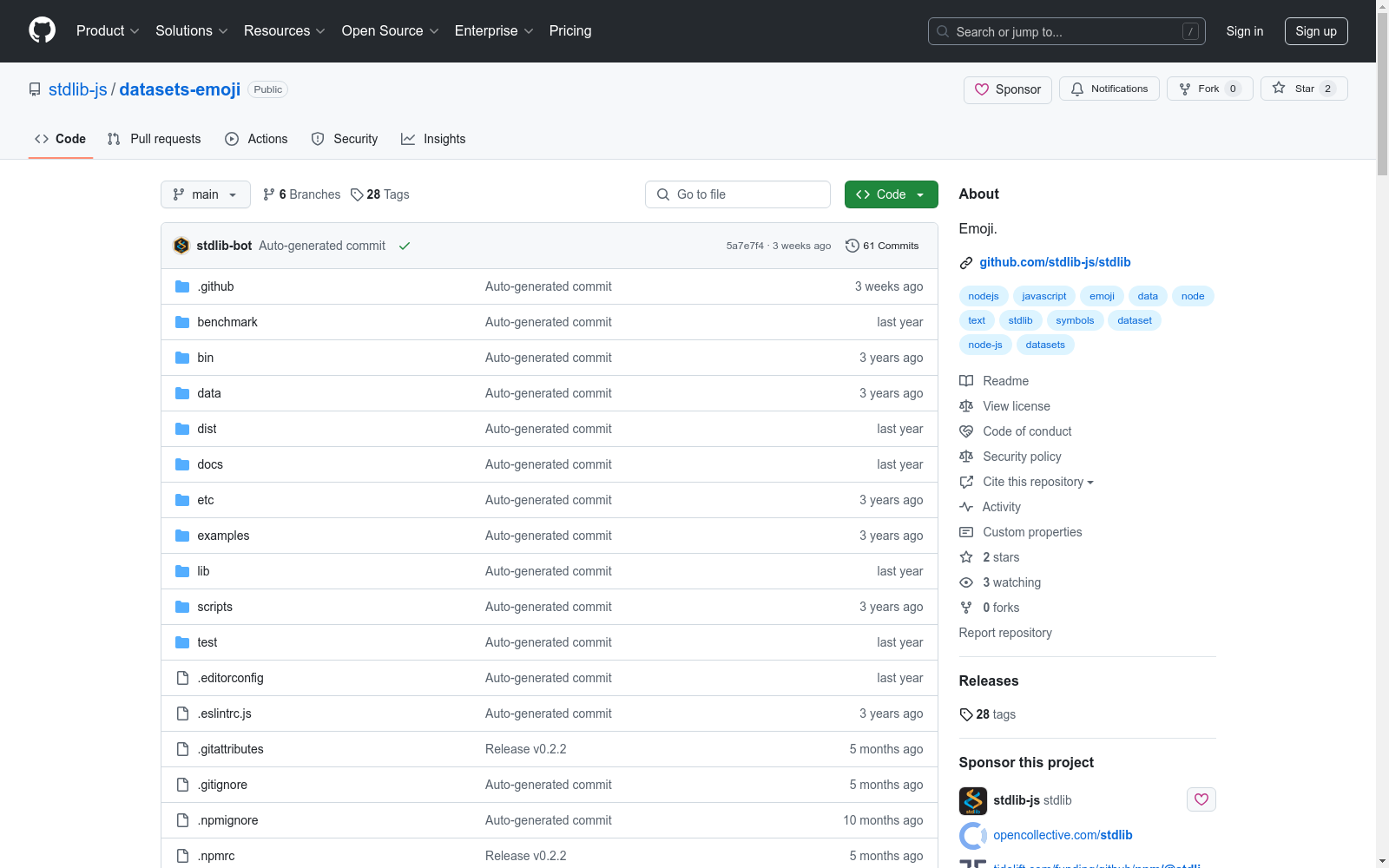Open the 28 Tags link next to Branches

pyautogui.click(x=380, y=194)
